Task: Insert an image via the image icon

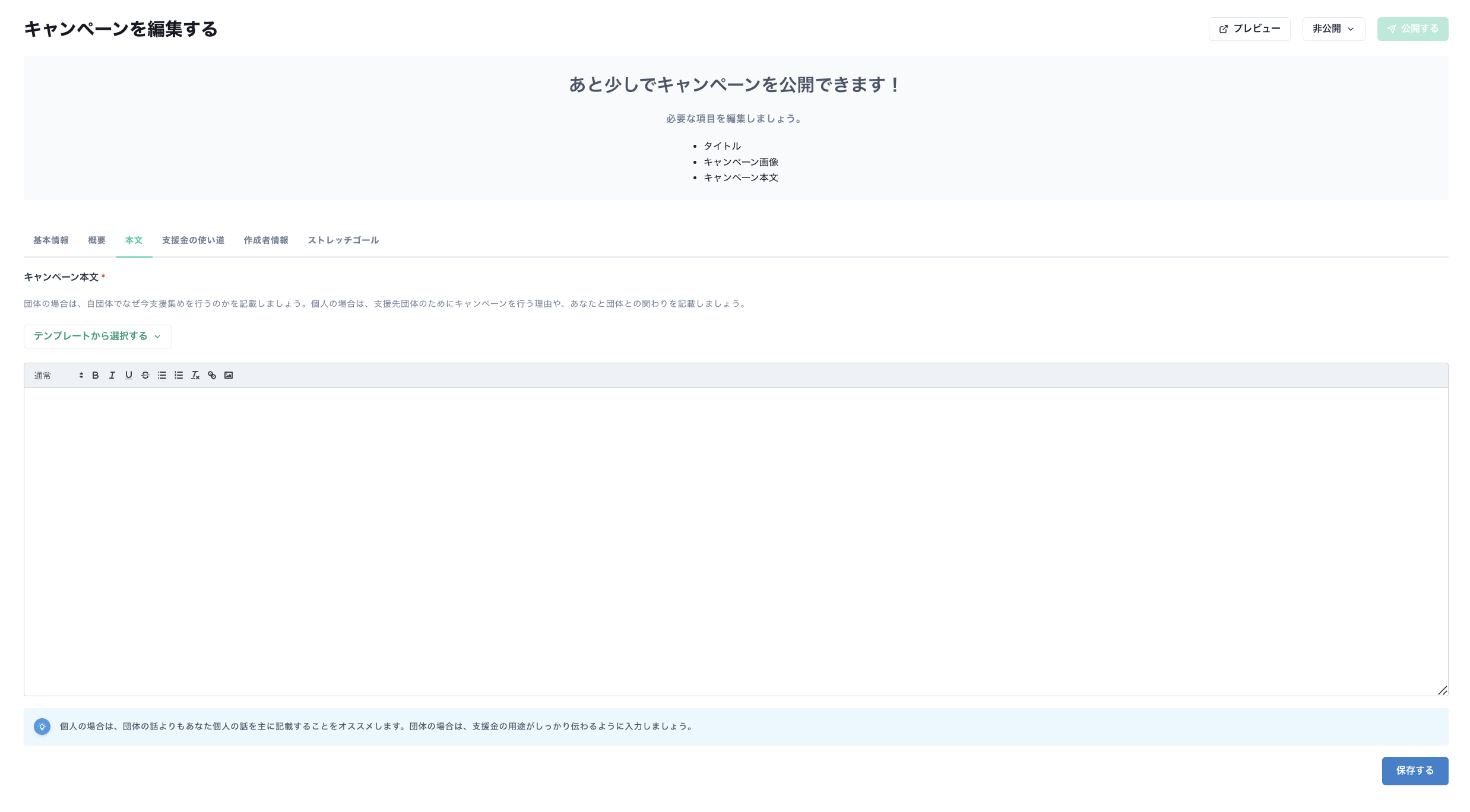Action: (229, 375)
